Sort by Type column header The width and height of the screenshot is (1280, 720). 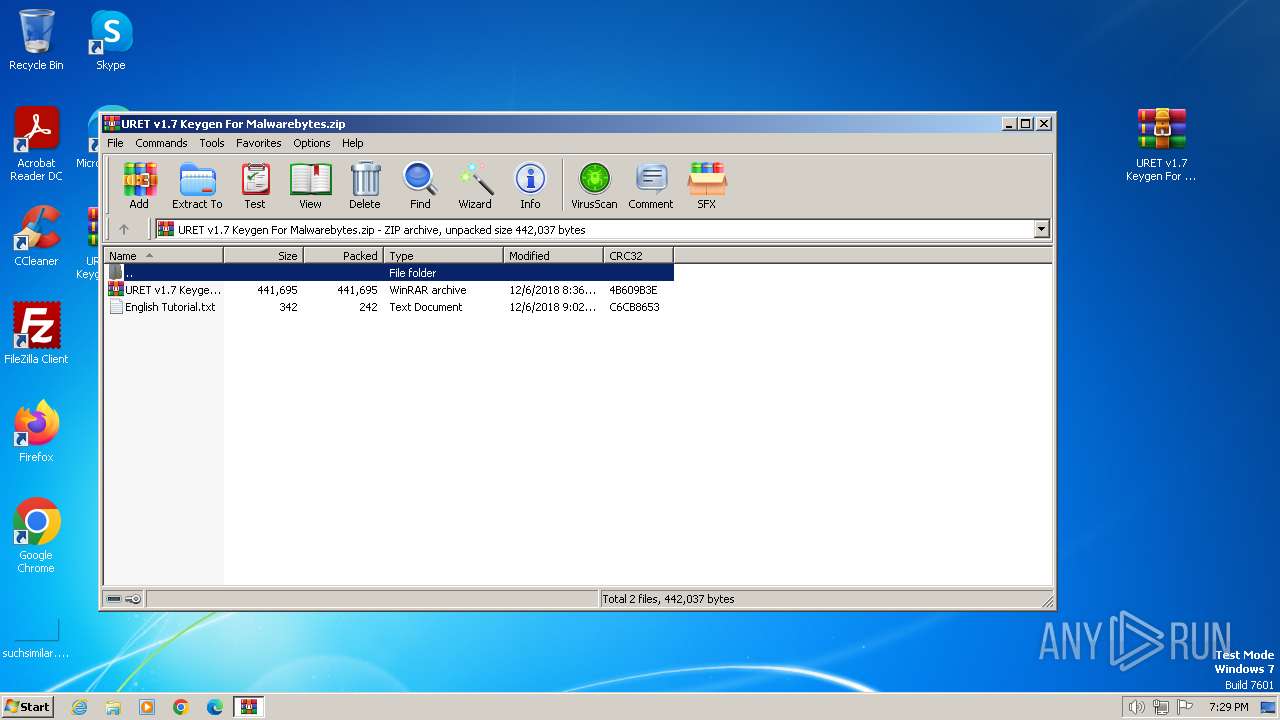[443, 256]
